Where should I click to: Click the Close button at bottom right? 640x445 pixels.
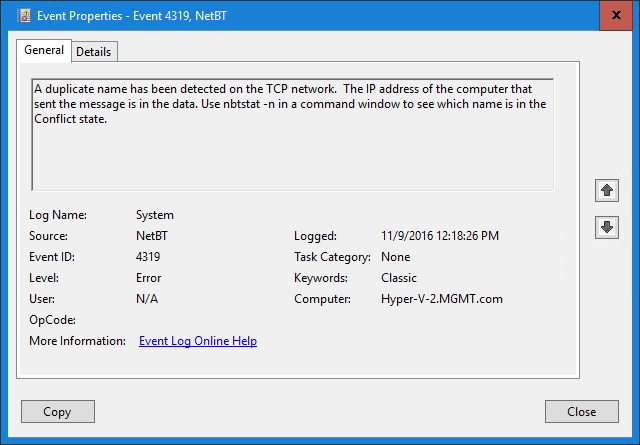pos(581,411)
